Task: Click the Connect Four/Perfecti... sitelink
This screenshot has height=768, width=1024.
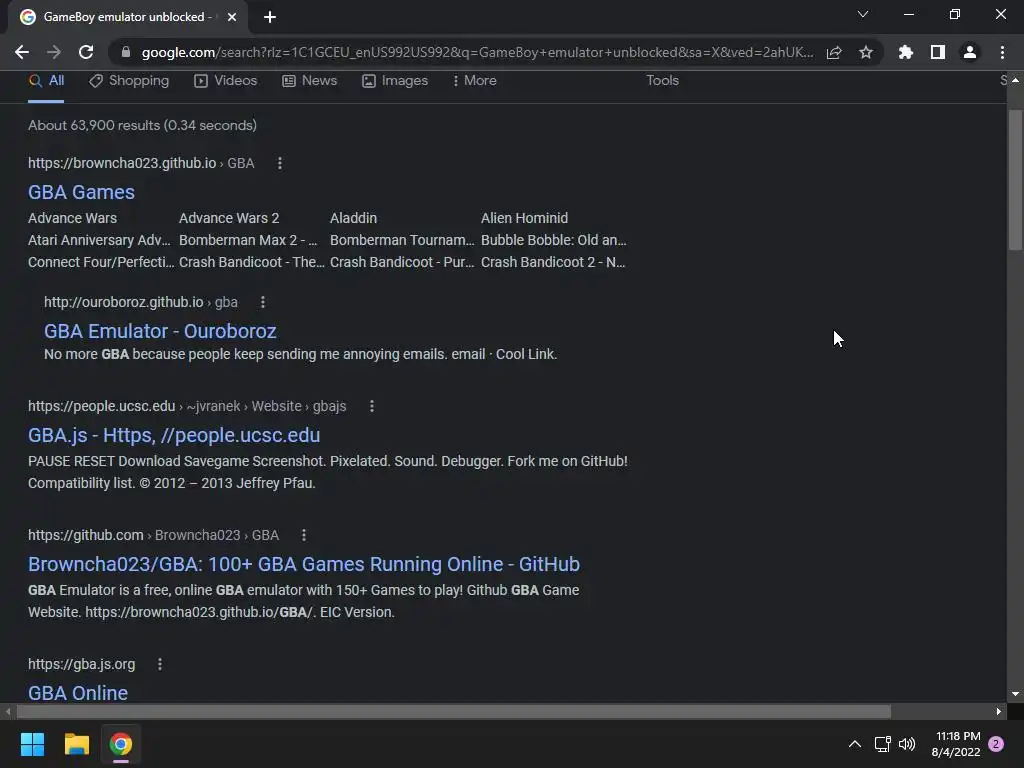Action: coord(101,263)
